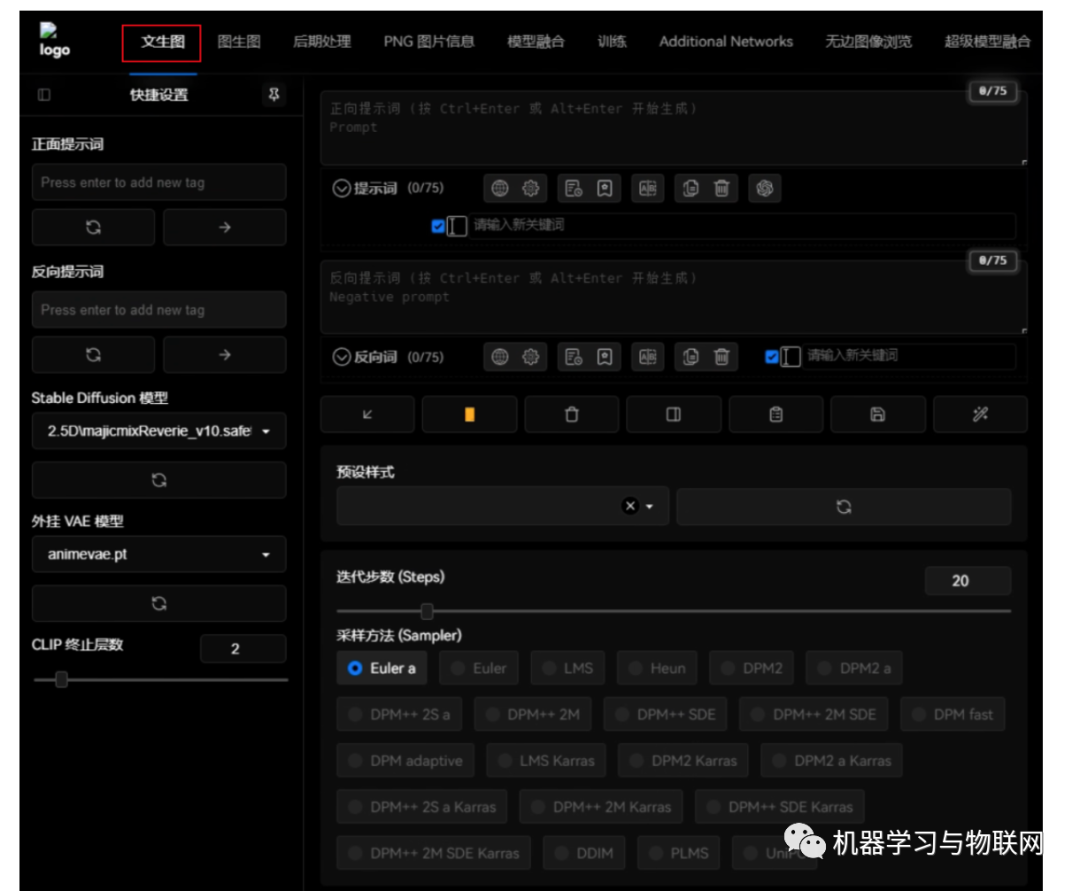Uncheck the checkbox beside the 提示词 keyword input
This screenshot has width=1080, height=891.
click(438, 226)
